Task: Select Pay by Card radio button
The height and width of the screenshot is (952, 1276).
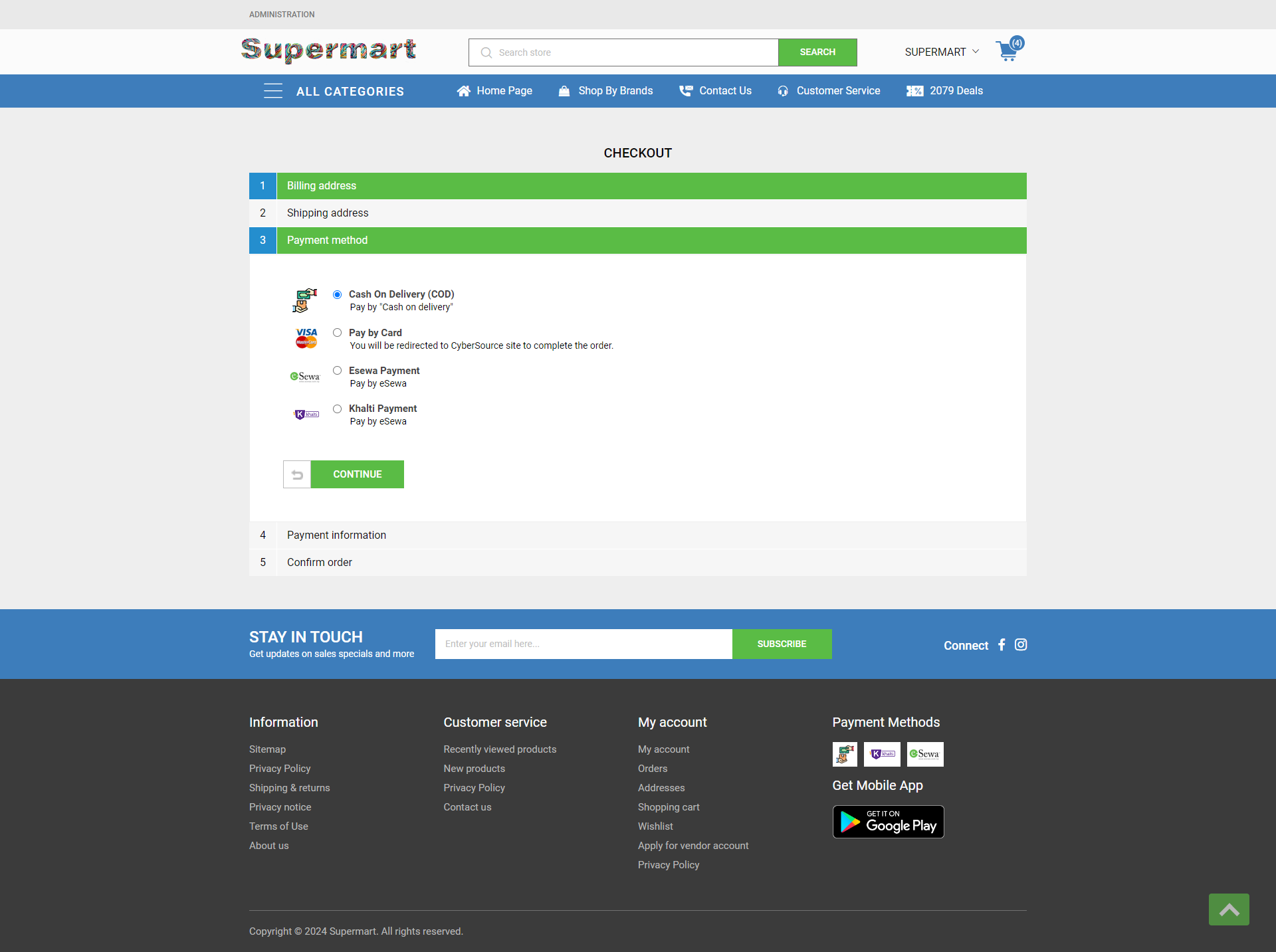Action: tap(338, 333)
